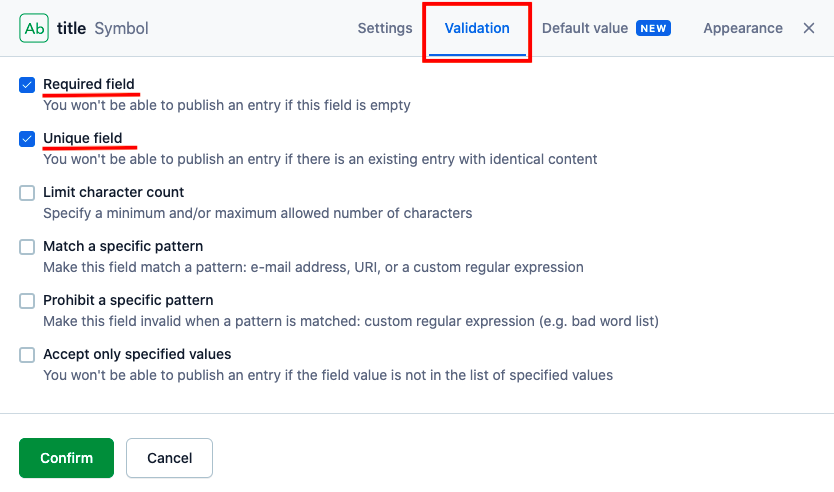Open the Default value tab

click(x=585, y=28)
